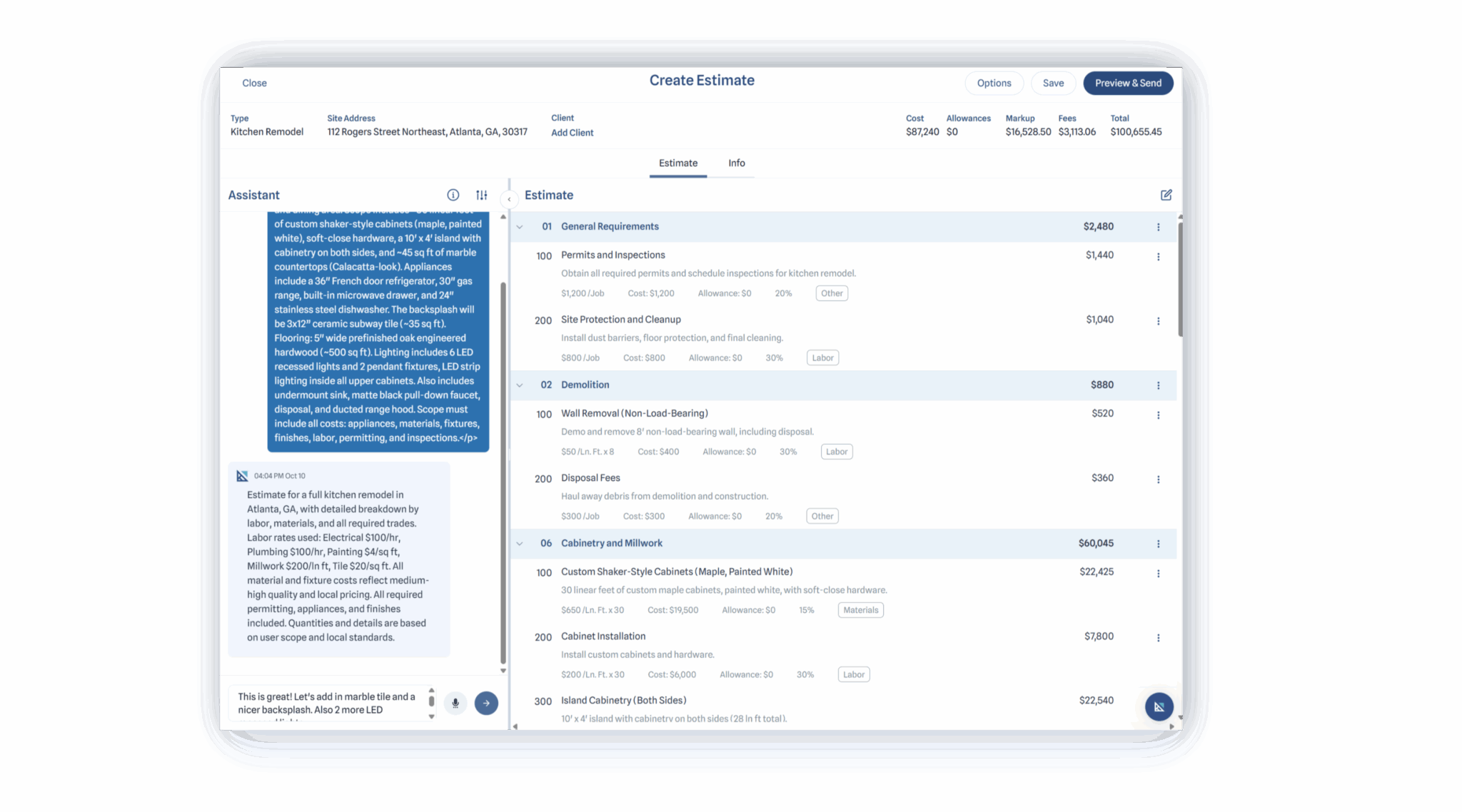This screenshot has height=812, width=1462.
Task: Send message with arrow button
Action: coord(486,703)
